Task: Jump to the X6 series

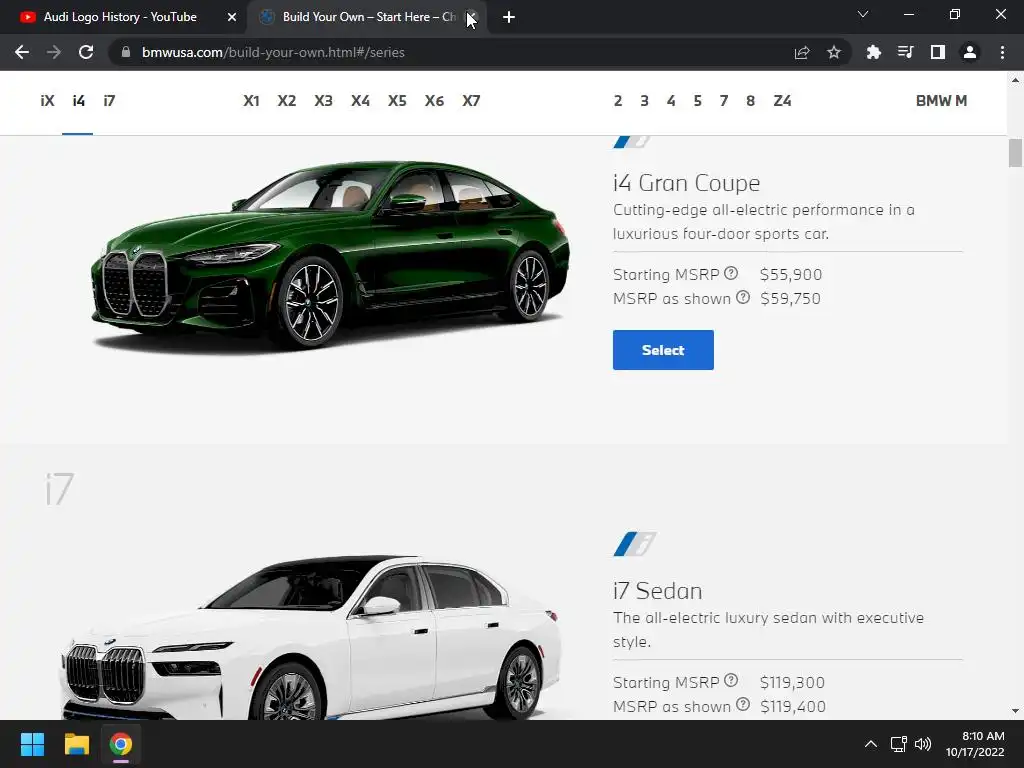Action: 434,101
